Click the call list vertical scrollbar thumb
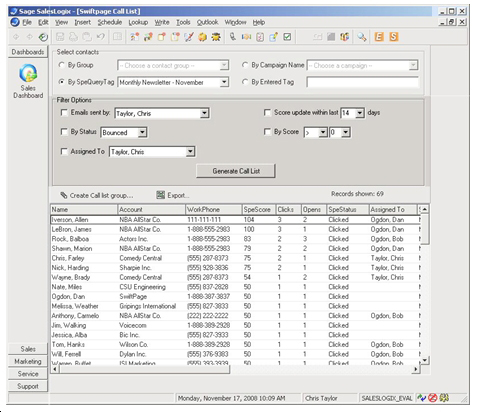 (x=425, y=229)
